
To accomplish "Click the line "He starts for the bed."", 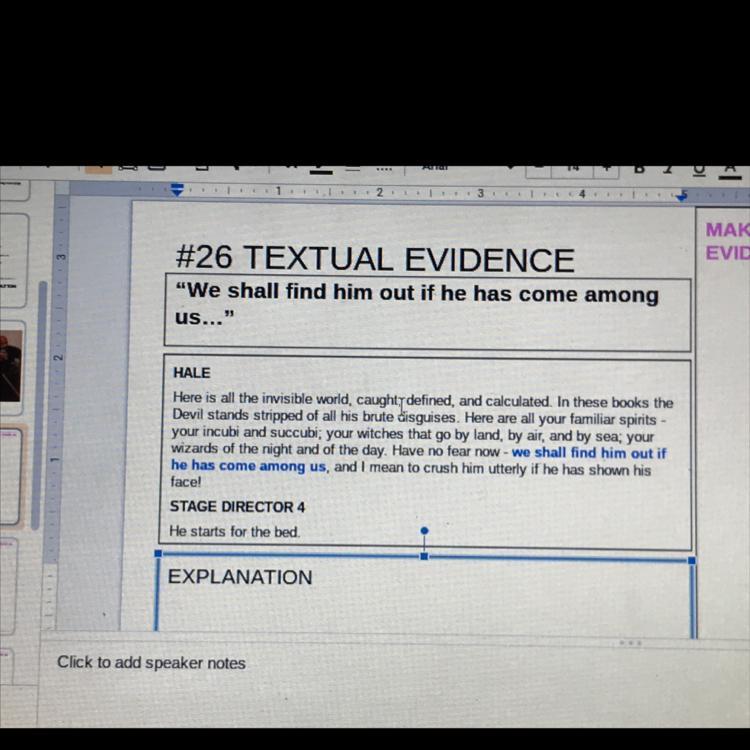I will pos(234,531).
